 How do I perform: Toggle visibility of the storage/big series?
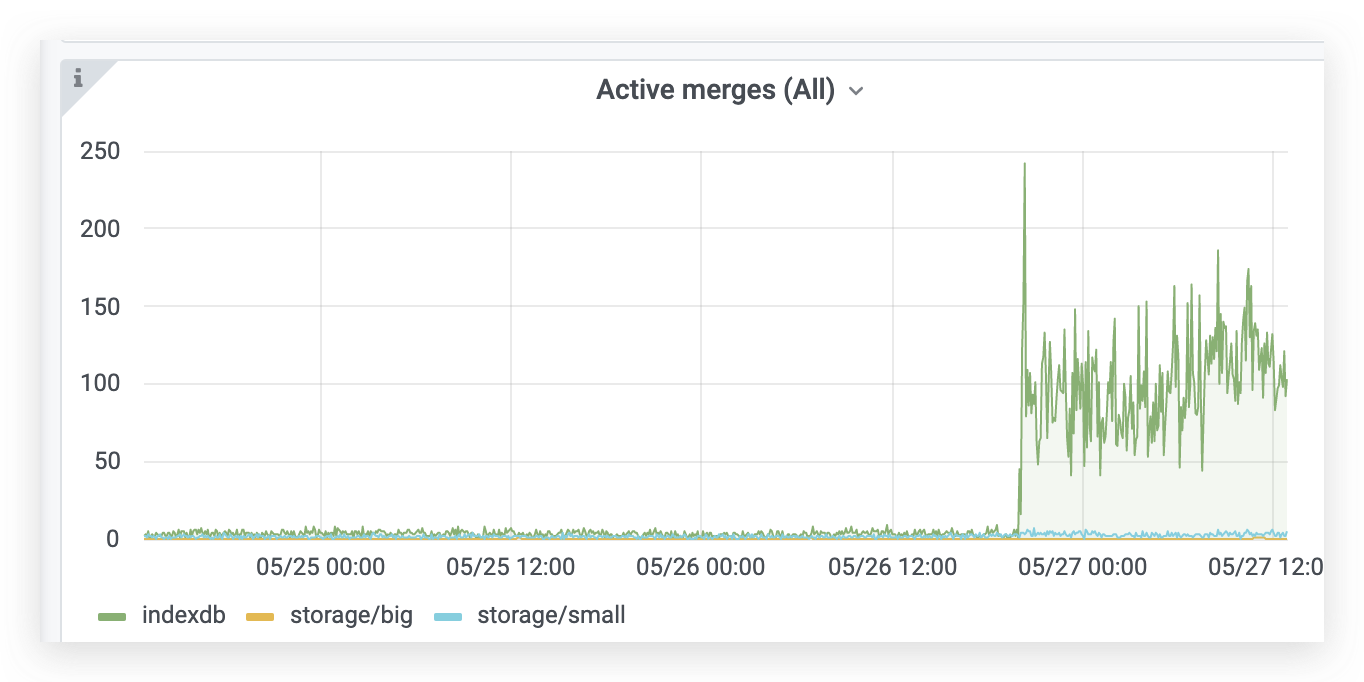(350, 615)
